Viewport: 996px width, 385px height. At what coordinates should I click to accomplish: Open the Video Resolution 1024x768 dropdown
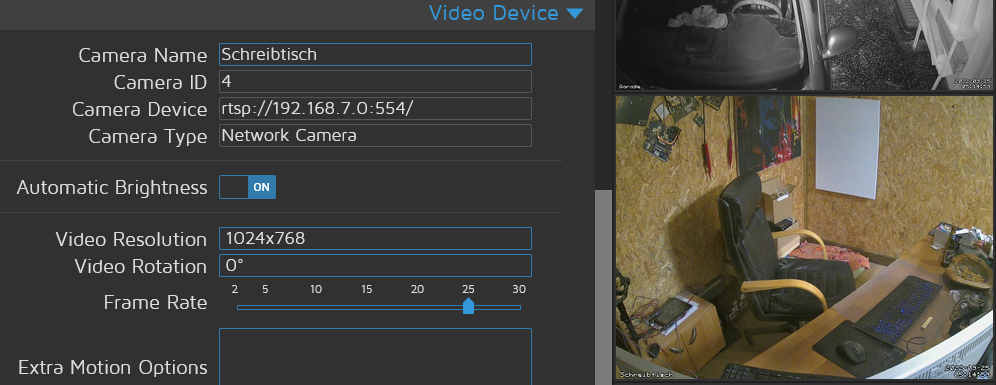[x=375, y=239]
